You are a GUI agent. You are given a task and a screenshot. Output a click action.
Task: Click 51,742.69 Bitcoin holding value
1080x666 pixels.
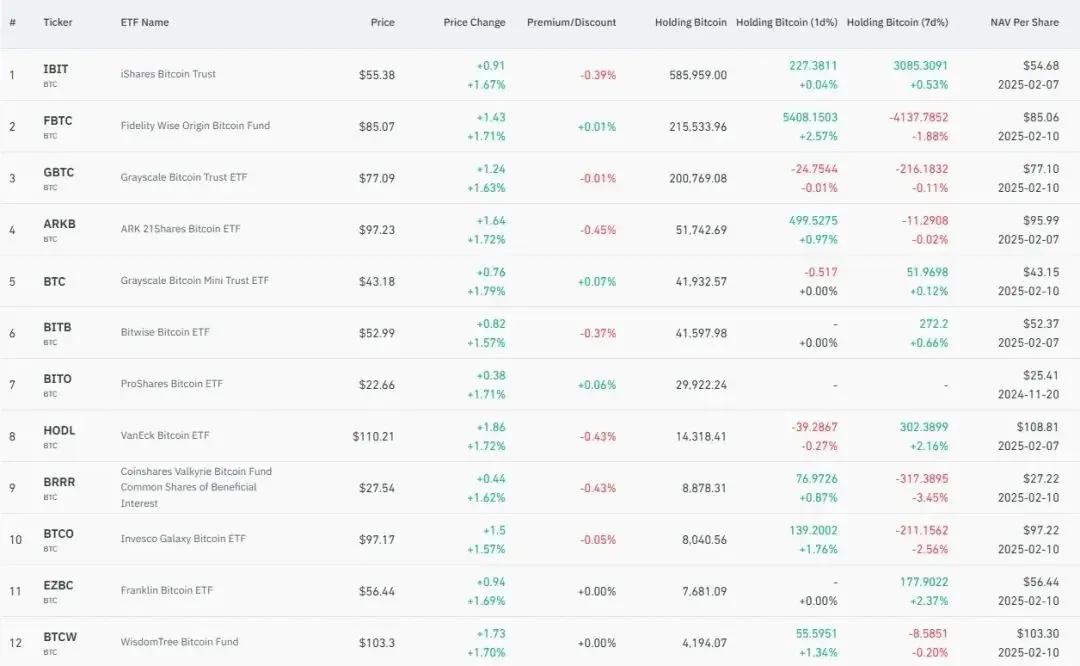pos(701,229)
